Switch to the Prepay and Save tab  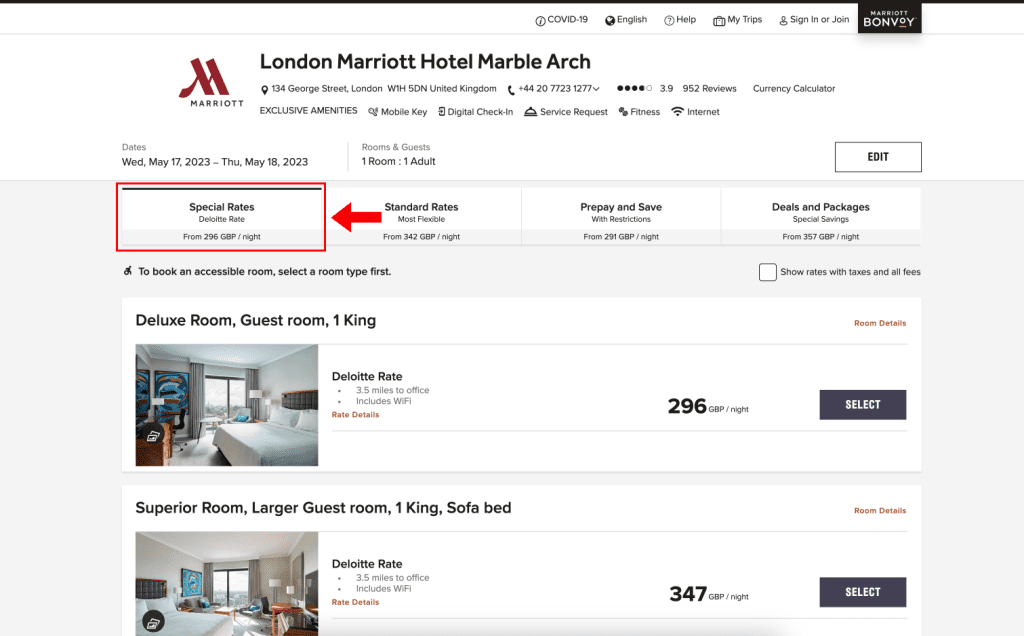pyautogui.click(x=621, y=217)
